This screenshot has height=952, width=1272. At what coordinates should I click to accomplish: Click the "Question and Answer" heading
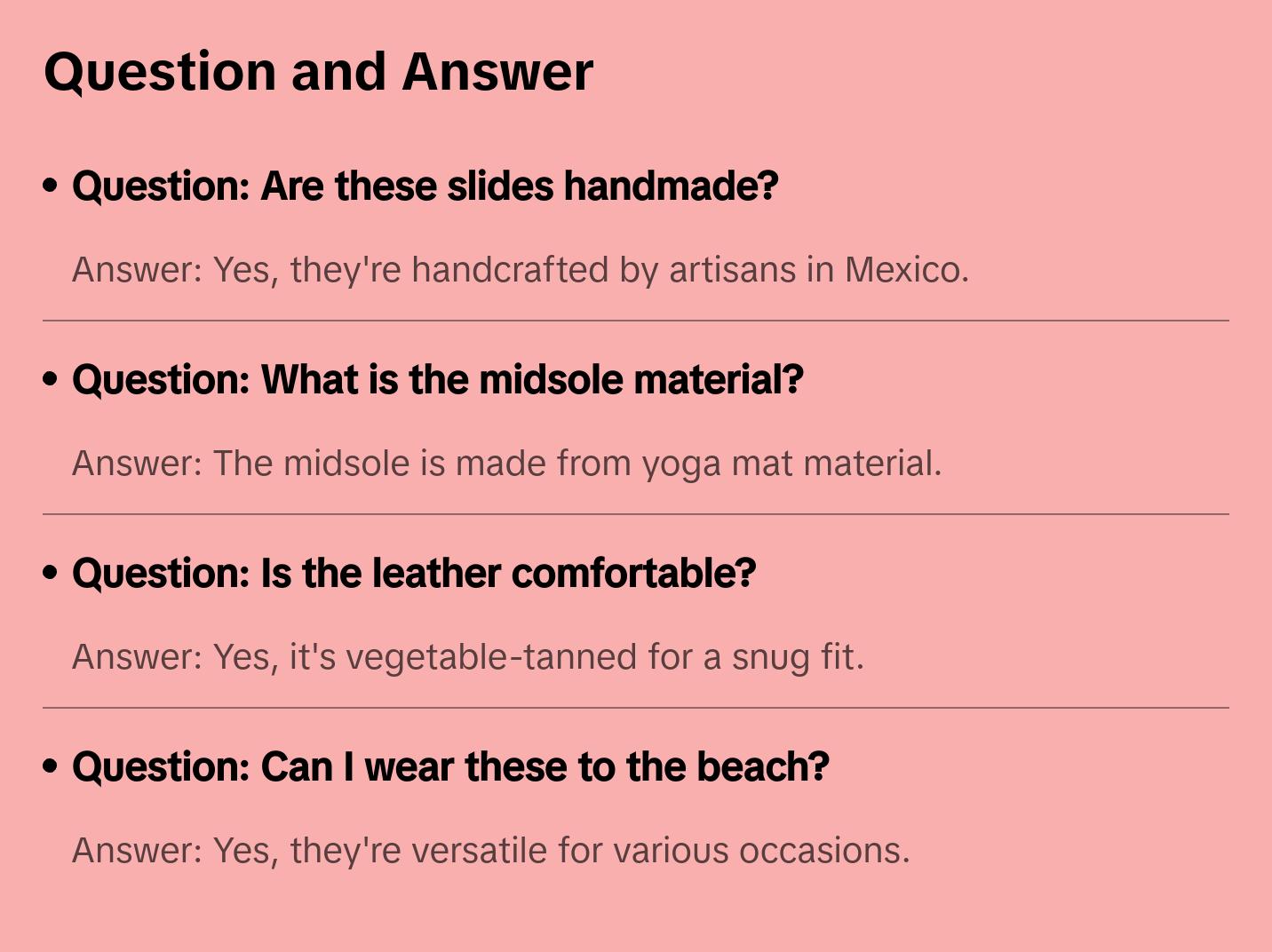pos(318,71)
